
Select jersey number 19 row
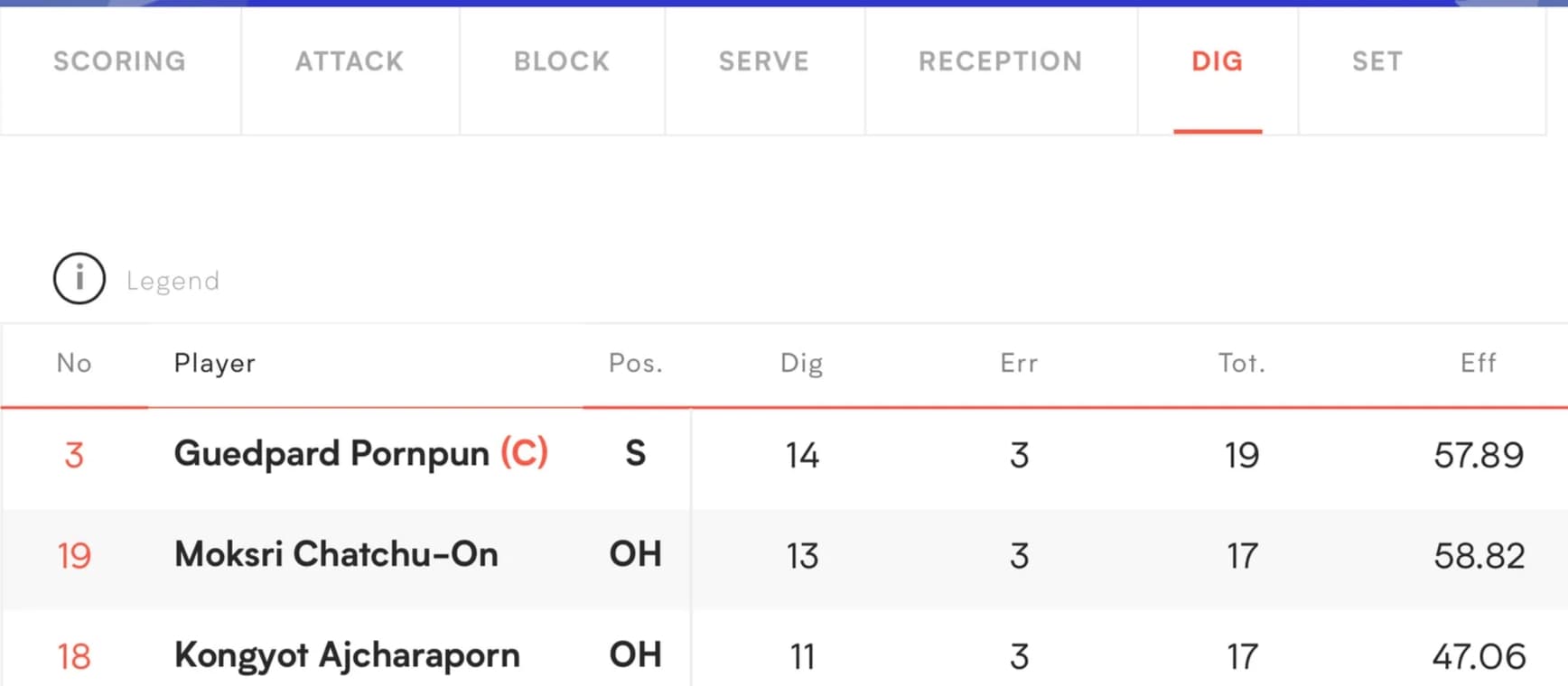coord(784,555)
